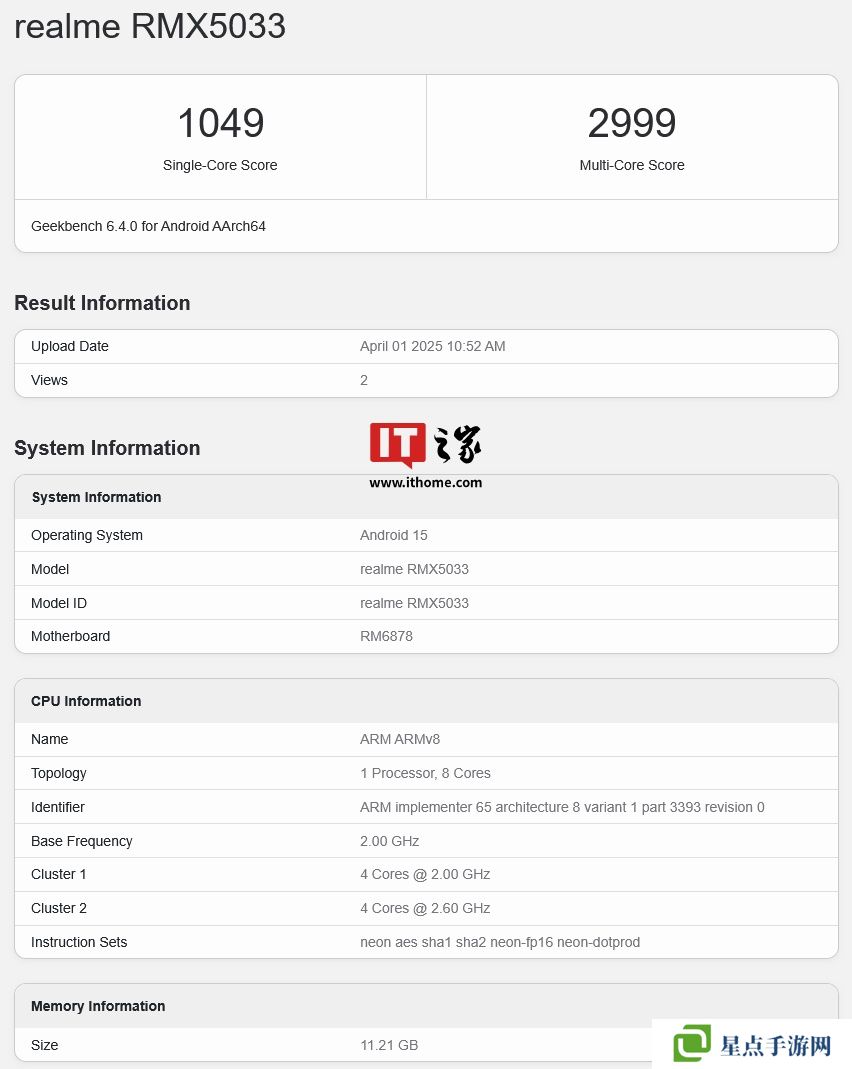Select the Multi-Core Score value 2999
The height and width of the screenshot is (1069, 852).
pos(632,124)
